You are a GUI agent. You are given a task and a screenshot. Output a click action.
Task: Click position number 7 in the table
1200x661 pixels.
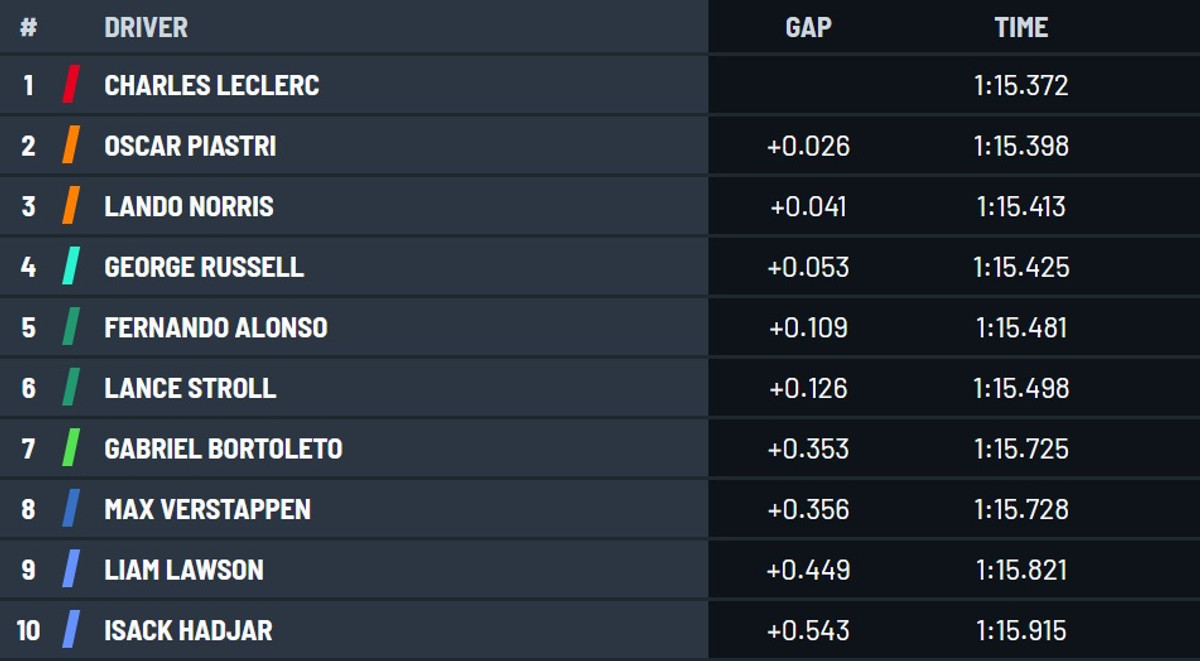[28, 448]
